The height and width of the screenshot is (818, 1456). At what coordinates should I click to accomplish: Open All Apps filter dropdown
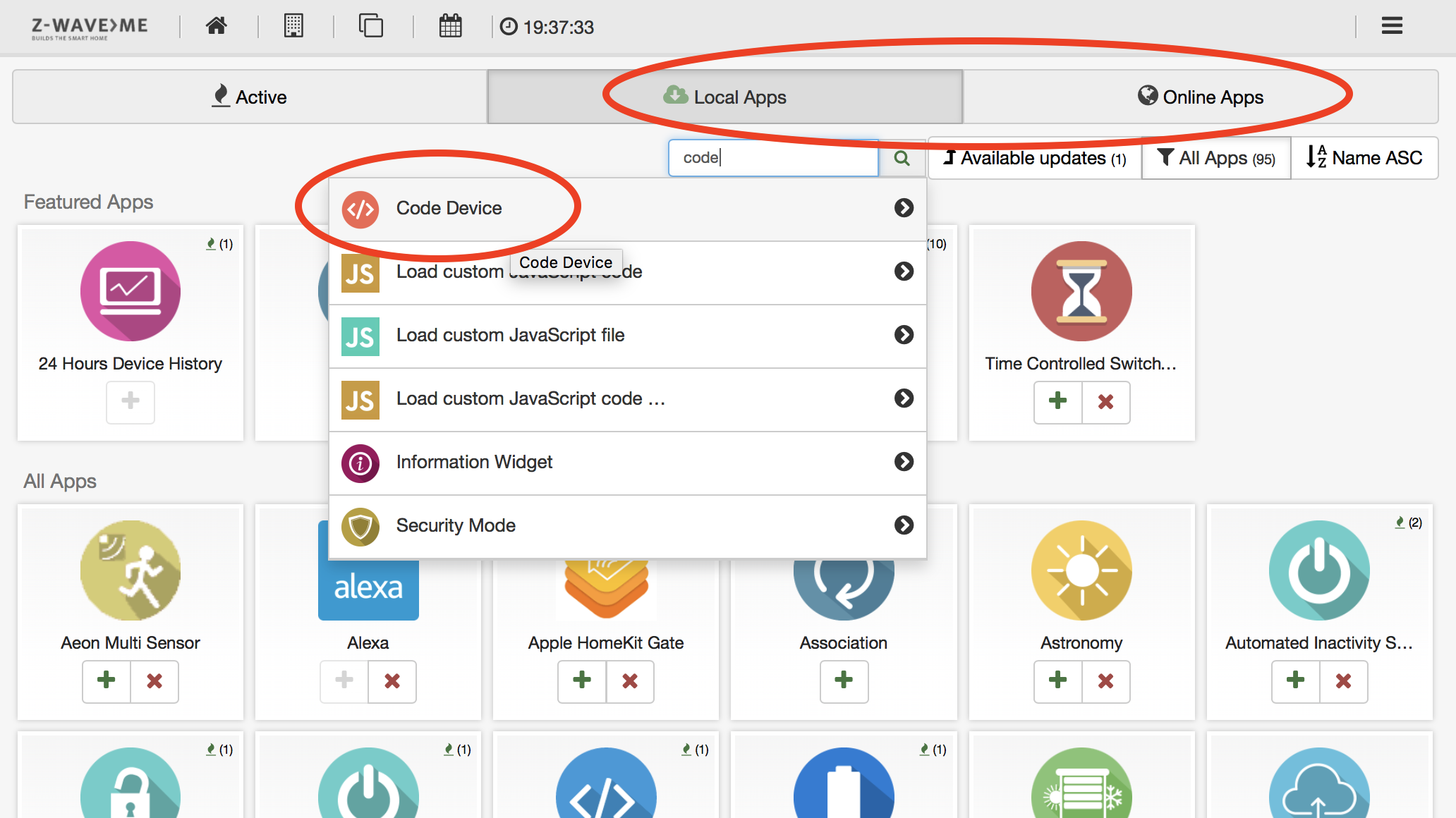click(x=1216, y=158)
